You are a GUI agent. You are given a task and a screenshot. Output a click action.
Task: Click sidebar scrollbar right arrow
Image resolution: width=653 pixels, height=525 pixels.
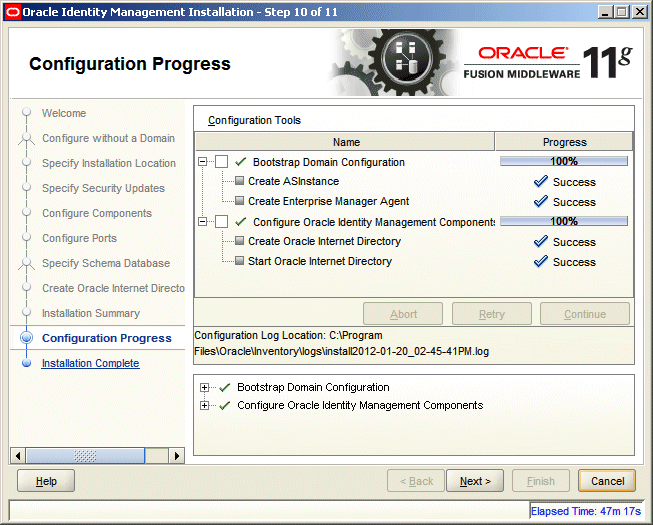(x=177, y=455)
